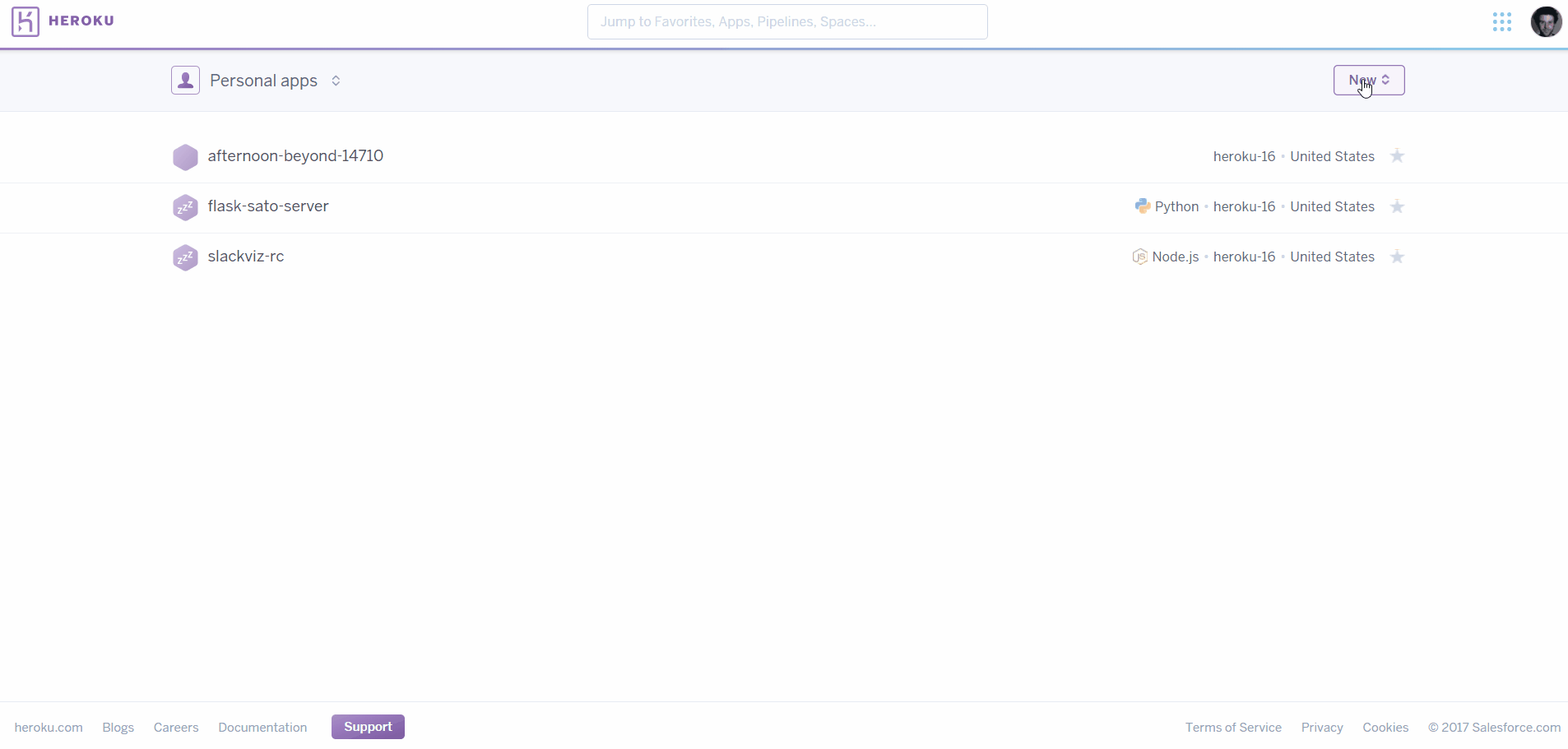Open the apps grid switcher menu

click(1504, 22)
